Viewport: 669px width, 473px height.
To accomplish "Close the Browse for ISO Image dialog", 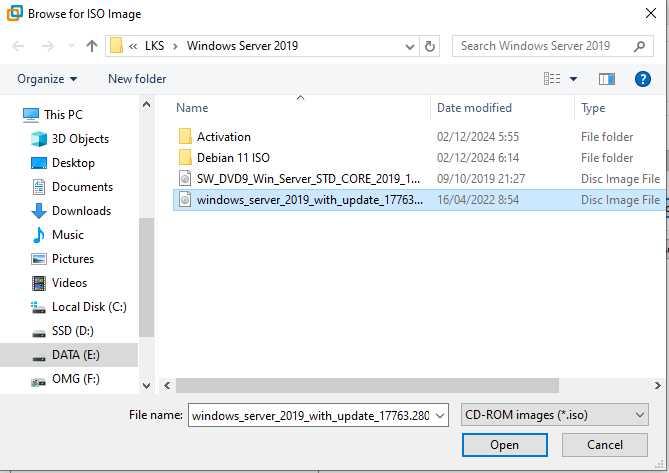I will (651, 13).
